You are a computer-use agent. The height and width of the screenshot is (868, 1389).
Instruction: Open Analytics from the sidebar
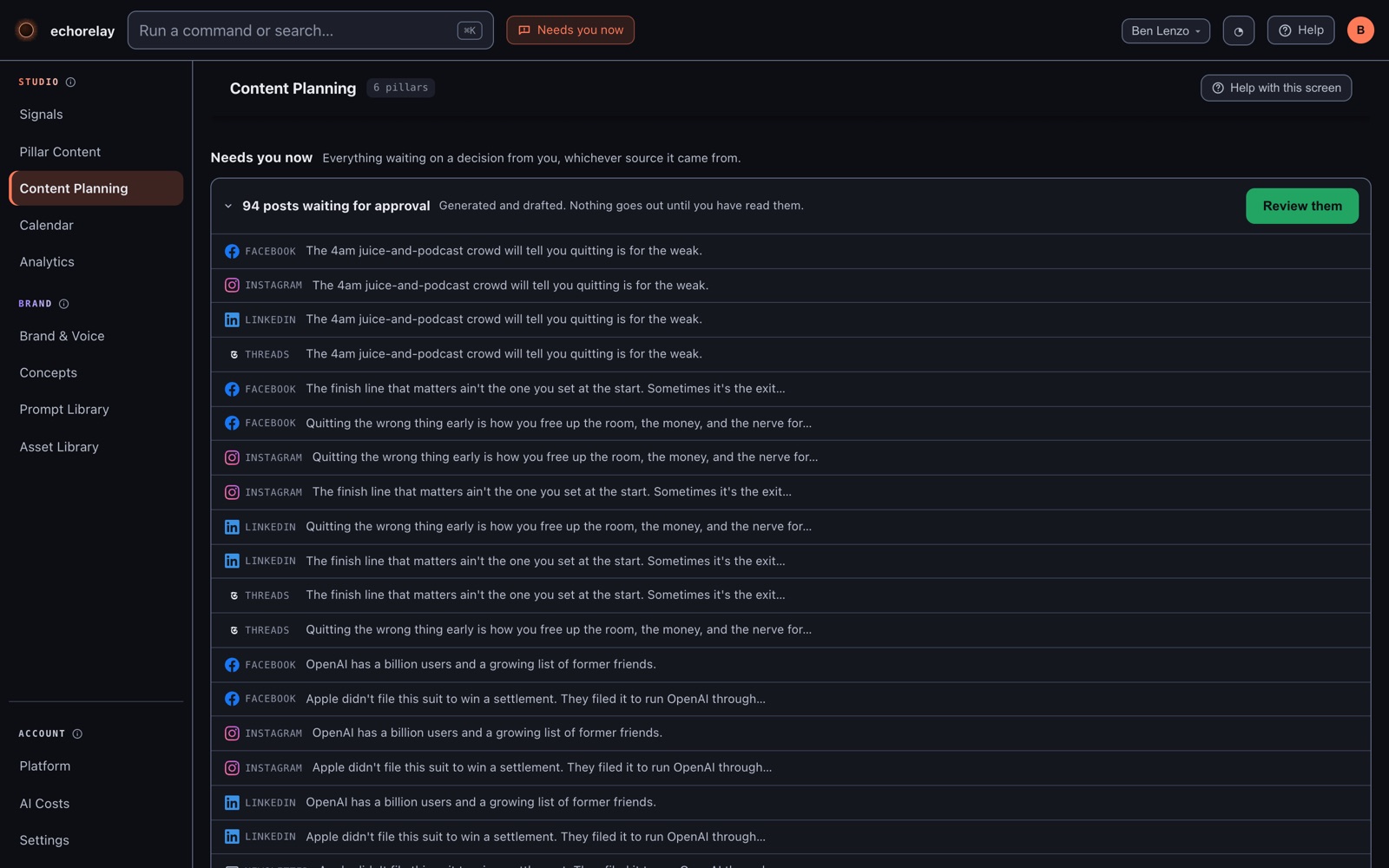pos(95,262)
